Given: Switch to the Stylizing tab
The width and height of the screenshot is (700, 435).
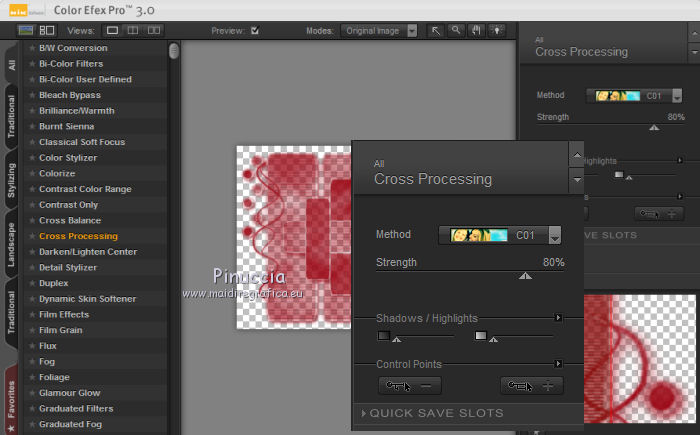Looking at the screenshot, I should 11,180.
